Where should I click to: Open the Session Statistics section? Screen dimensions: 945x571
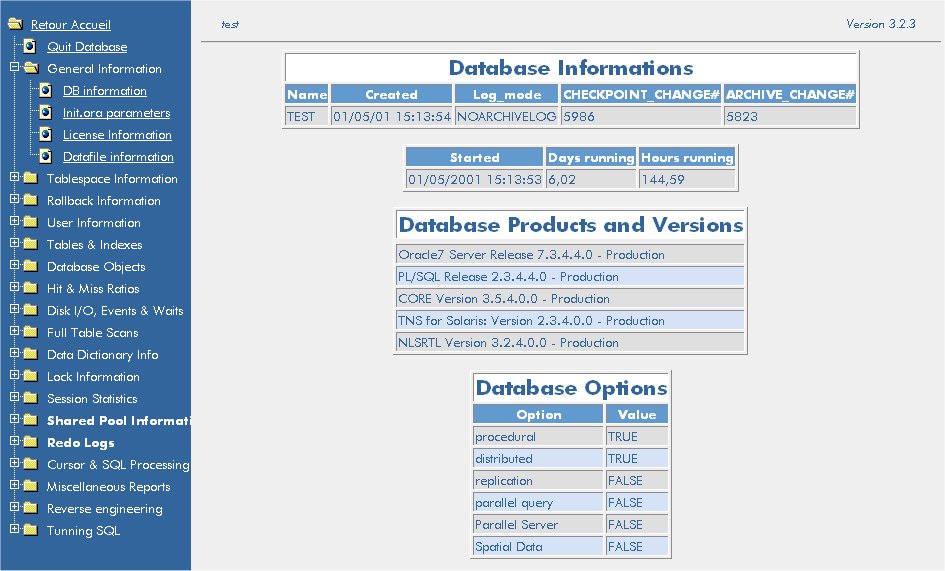[92, 399]
